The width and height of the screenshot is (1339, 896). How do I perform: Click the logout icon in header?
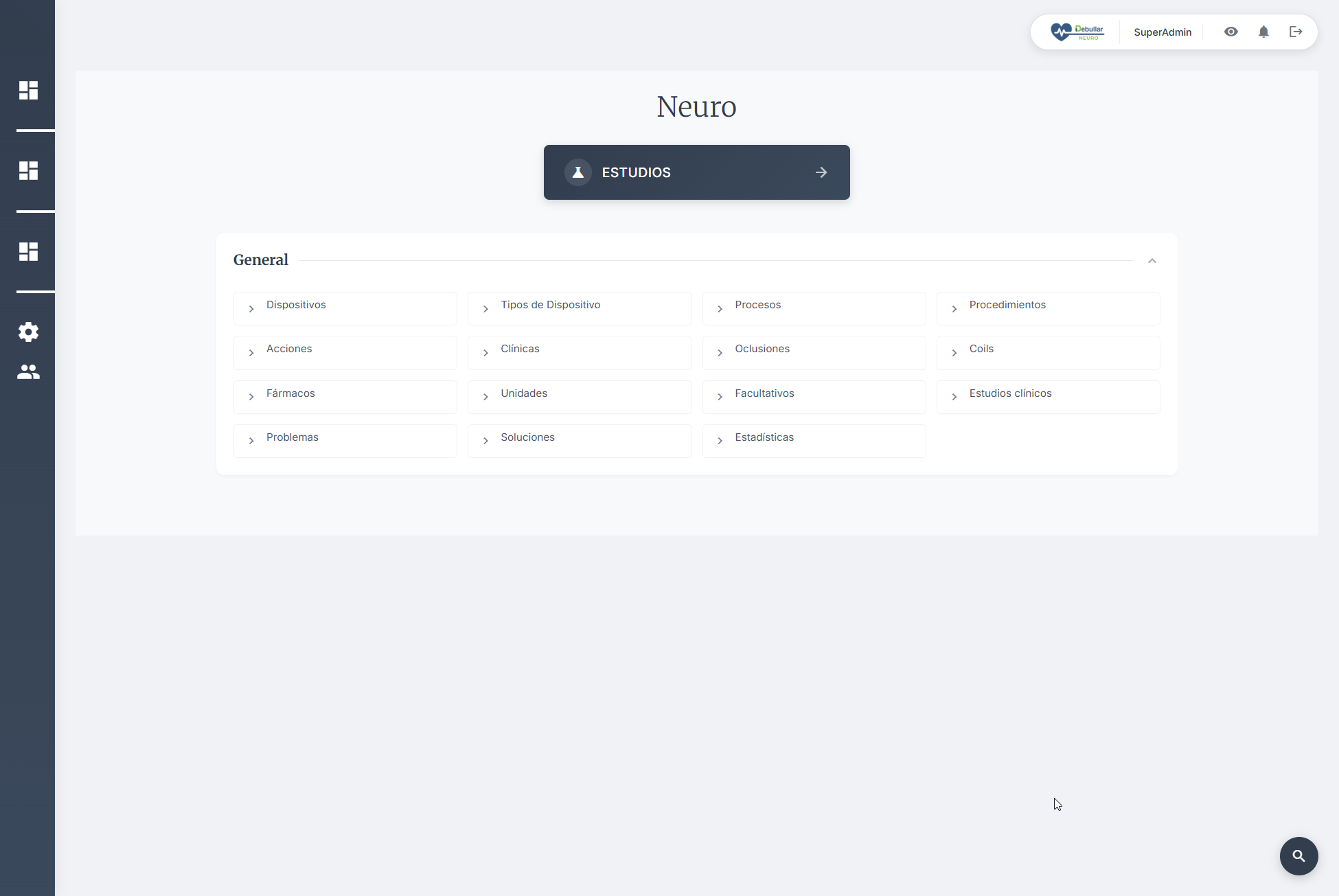pyautogui.click(x=1296, y=32)
